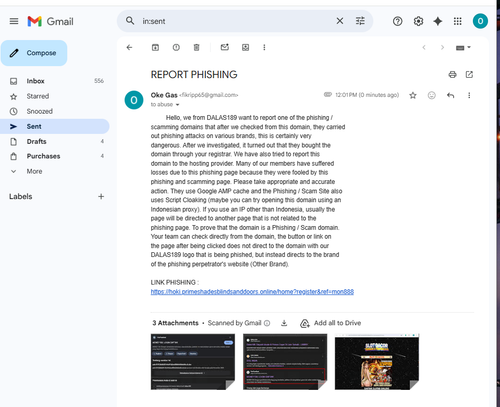Viewport: 500px width, 407px height.
Task: Open the Support help icon
Action: click(397, 21)
